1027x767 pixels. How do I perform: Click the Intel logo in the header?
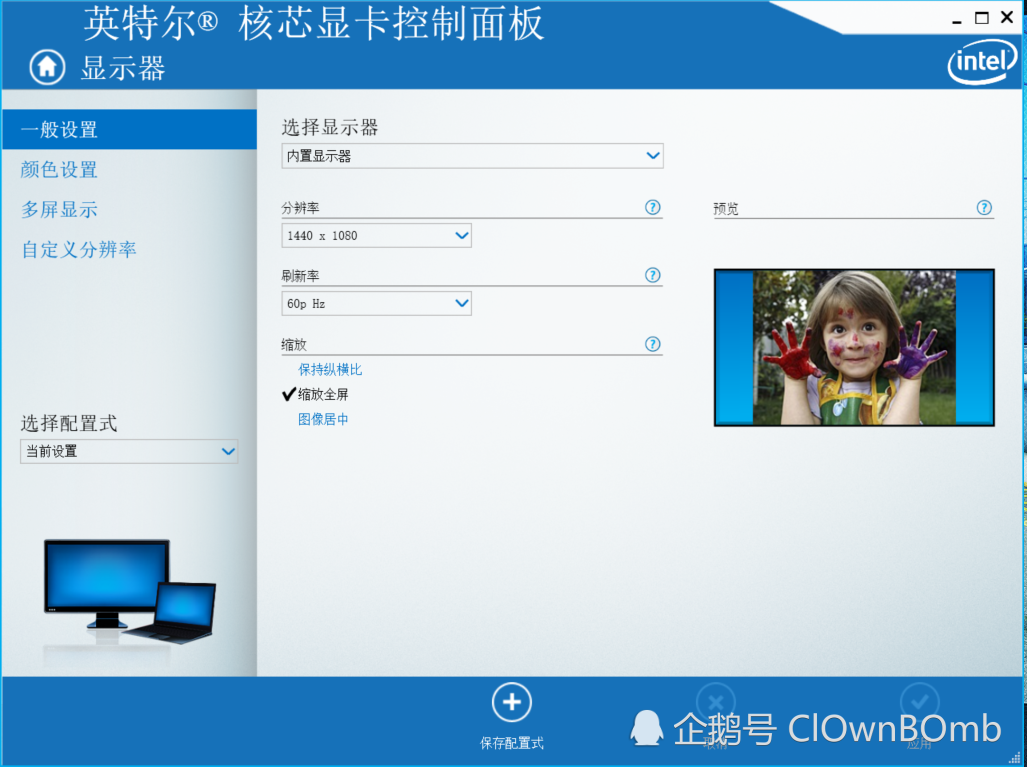980,64
